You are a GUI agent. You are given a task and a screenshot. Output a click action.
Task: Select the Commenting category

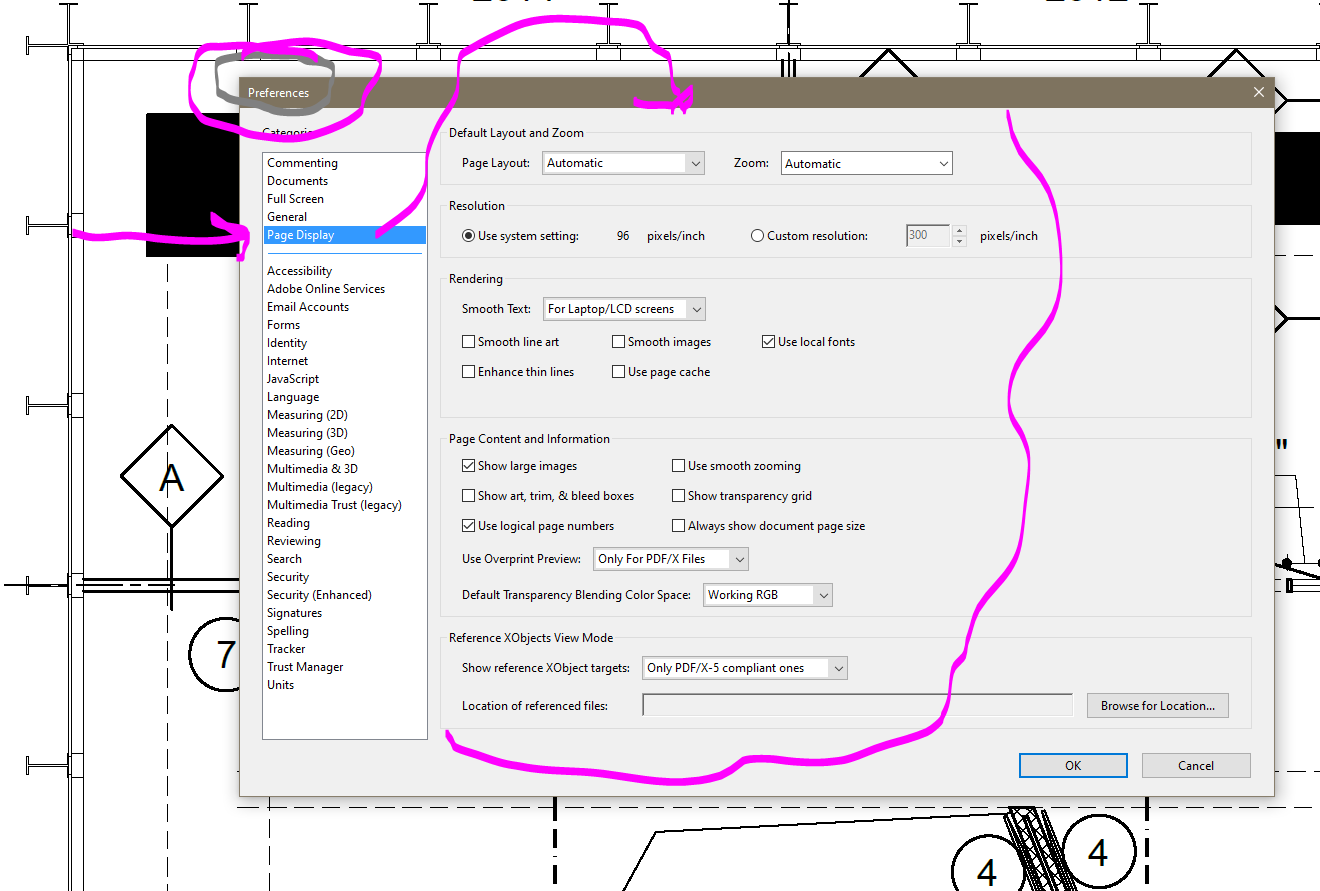coord(302,162)
